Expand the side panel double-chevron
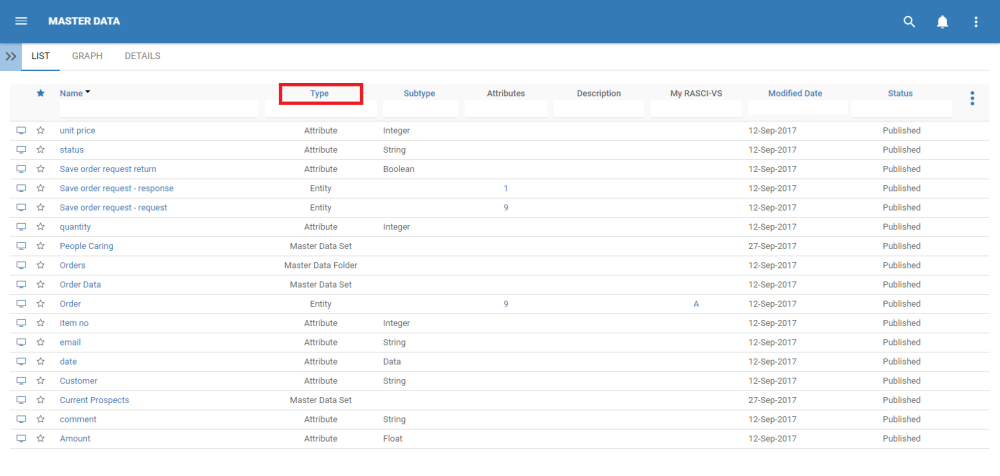1000x476 pixels. pyautogui.click(x=11, y=56)
